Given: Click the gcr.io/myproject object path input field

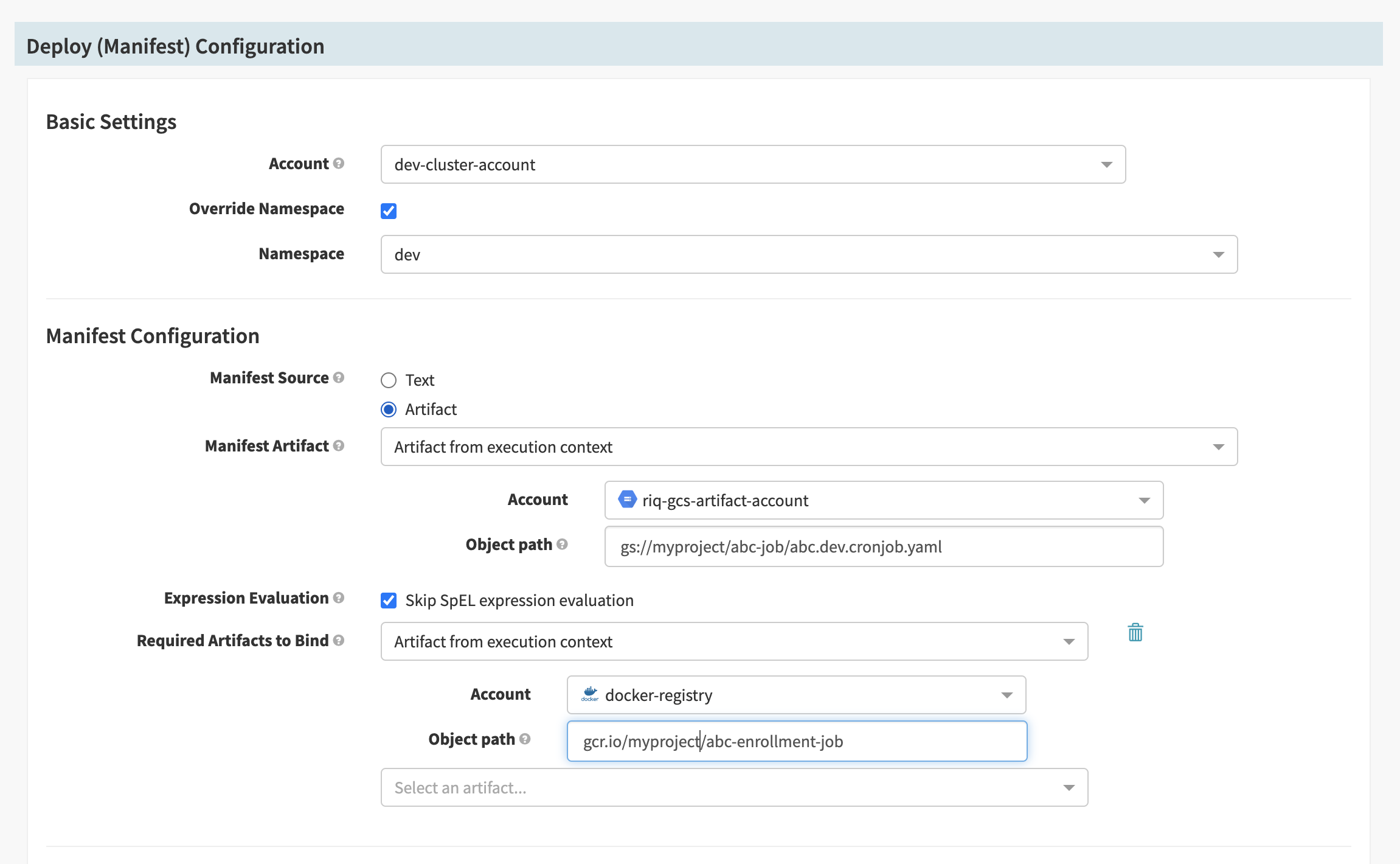Looking at the screenshot, I should (797, 741).
